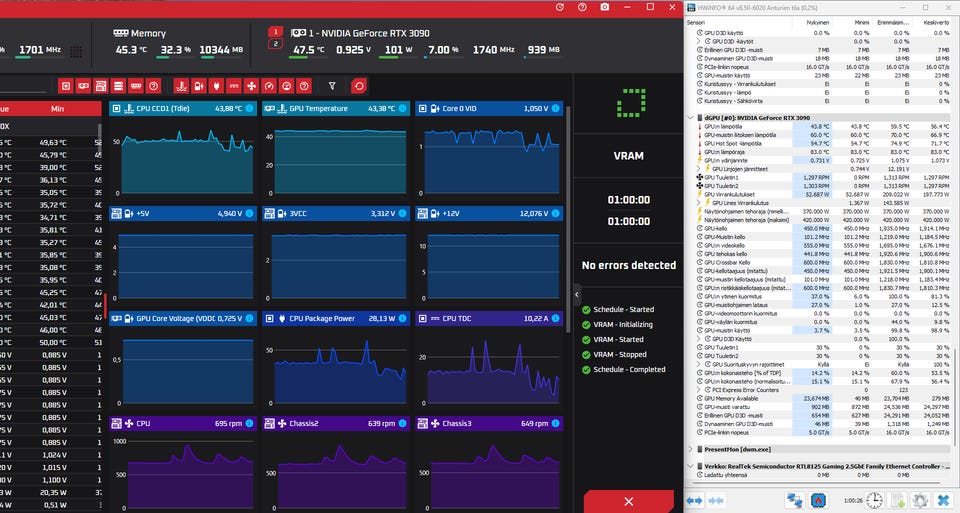The height and width of the screenshot is (513, 960).
Task: Toggle motherboard sensor filter icon
Action: [x=101, y=86]
